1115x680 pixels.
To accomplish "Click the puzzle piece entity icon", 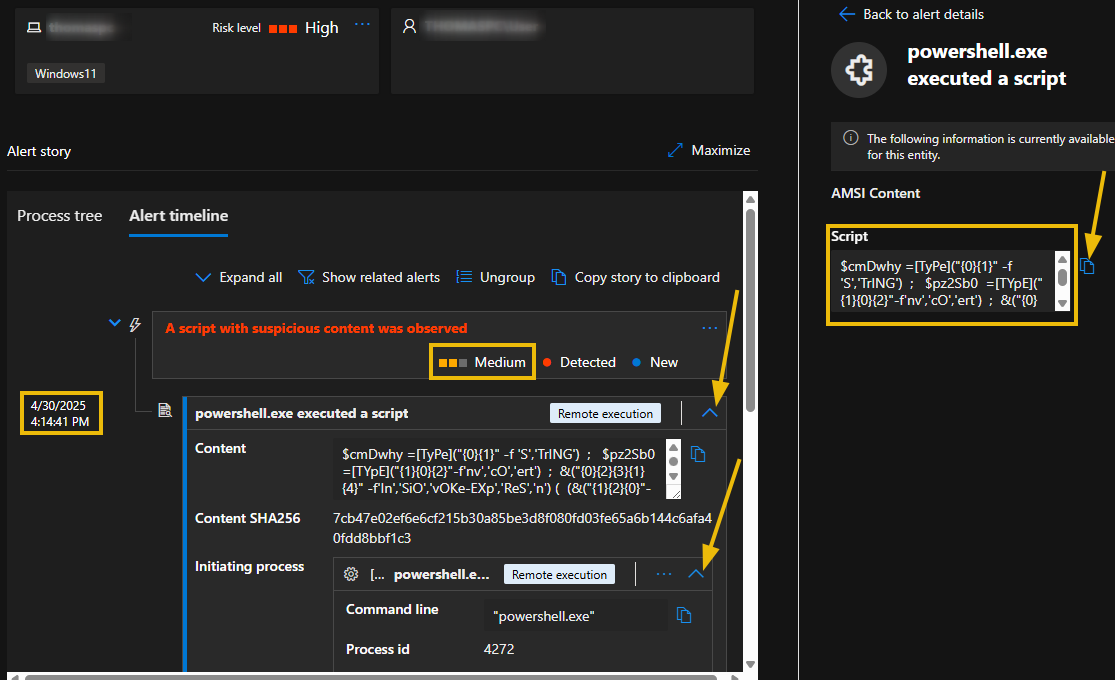I will [859, 70].
